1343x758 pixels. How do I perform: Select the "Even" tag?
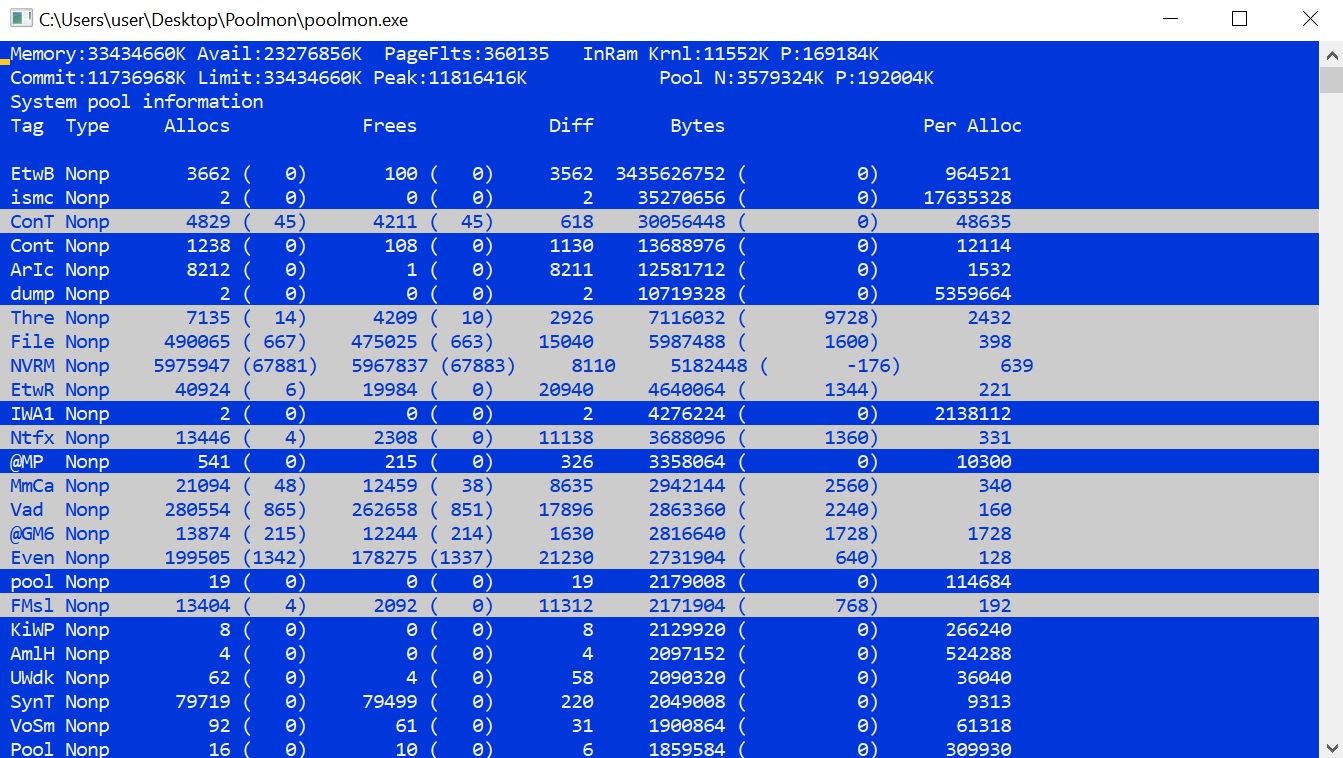point(32,558)
